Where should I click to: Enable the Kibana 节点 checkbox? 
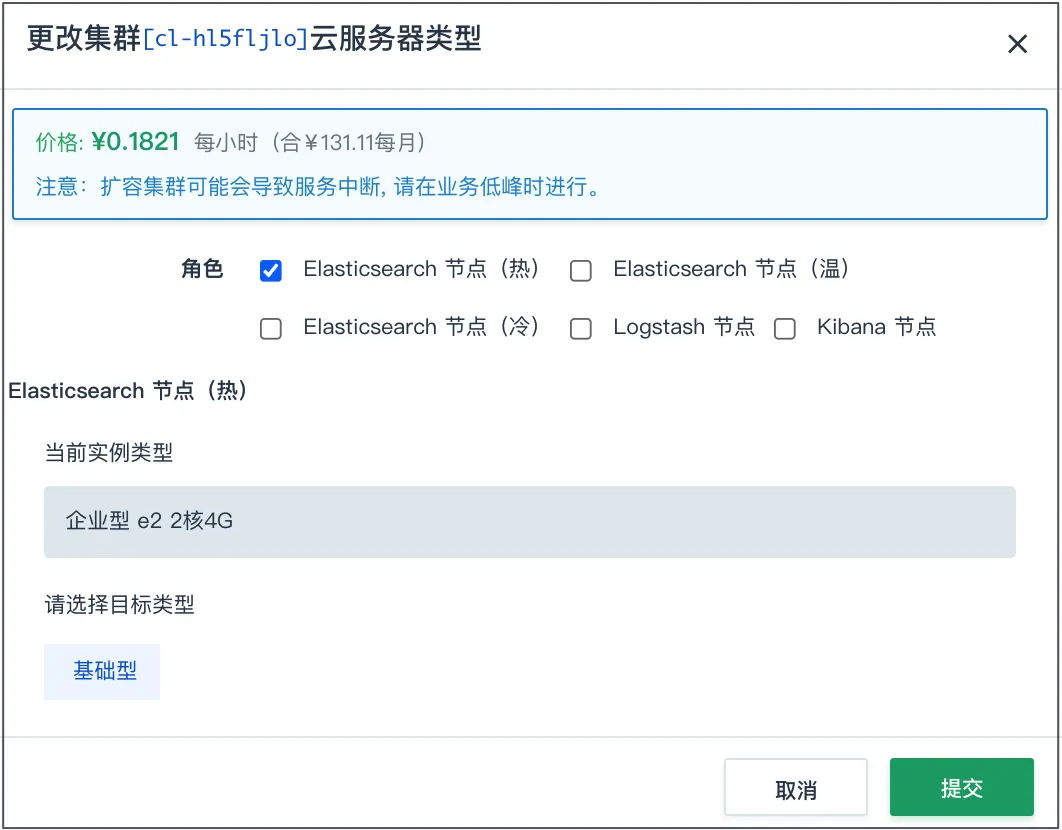pyautogui.click(x=784, y=329)
